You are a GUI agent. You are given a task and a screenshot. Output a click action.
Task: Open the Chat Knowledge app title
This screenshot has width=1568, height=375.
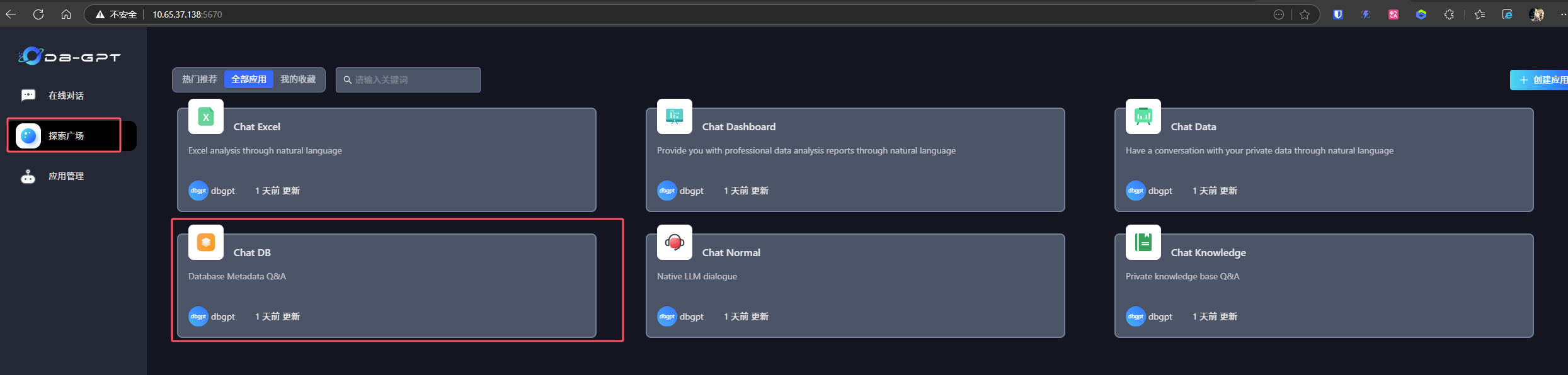pos(1208,252)
